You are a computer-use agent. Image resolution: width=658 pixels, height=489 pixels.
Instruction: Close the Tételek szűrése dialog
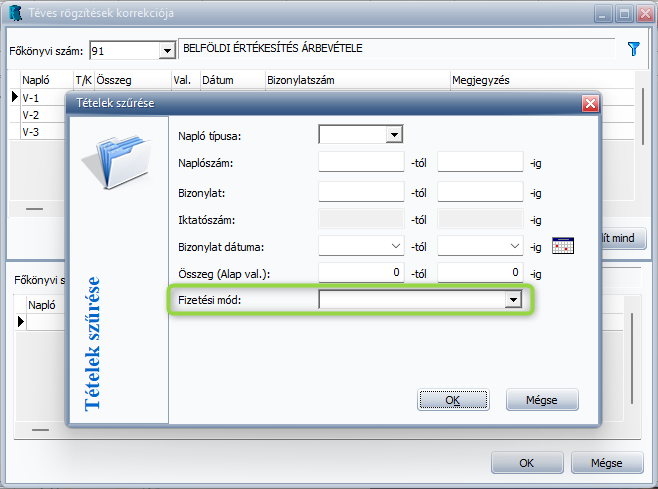pos(590,103)
